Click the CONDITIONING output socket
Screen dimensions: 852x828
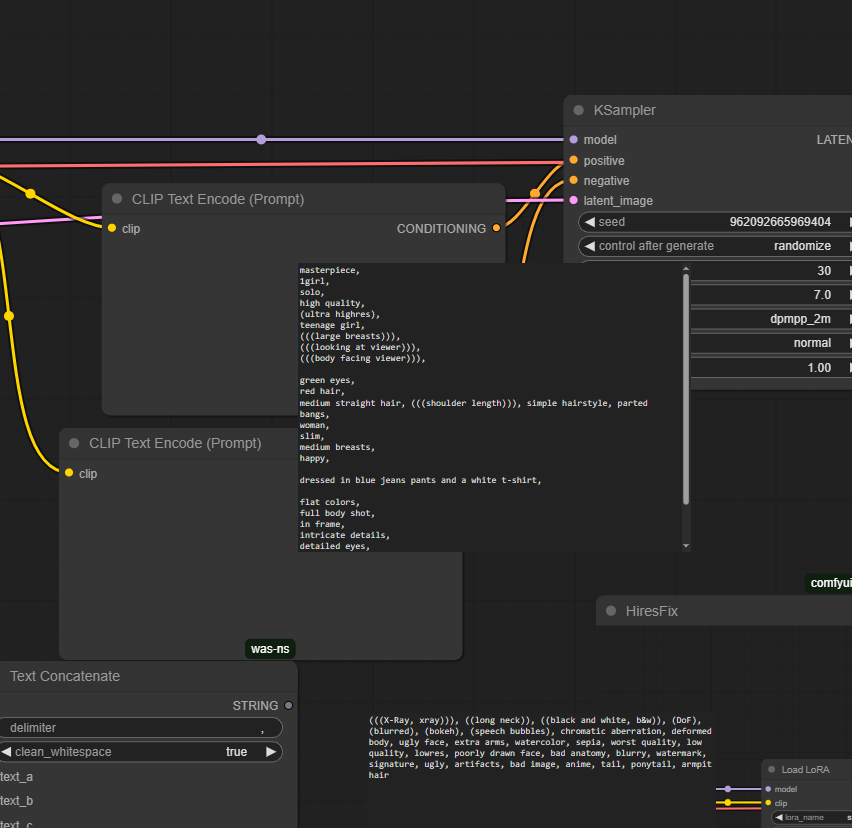click(x=496, y=228)
